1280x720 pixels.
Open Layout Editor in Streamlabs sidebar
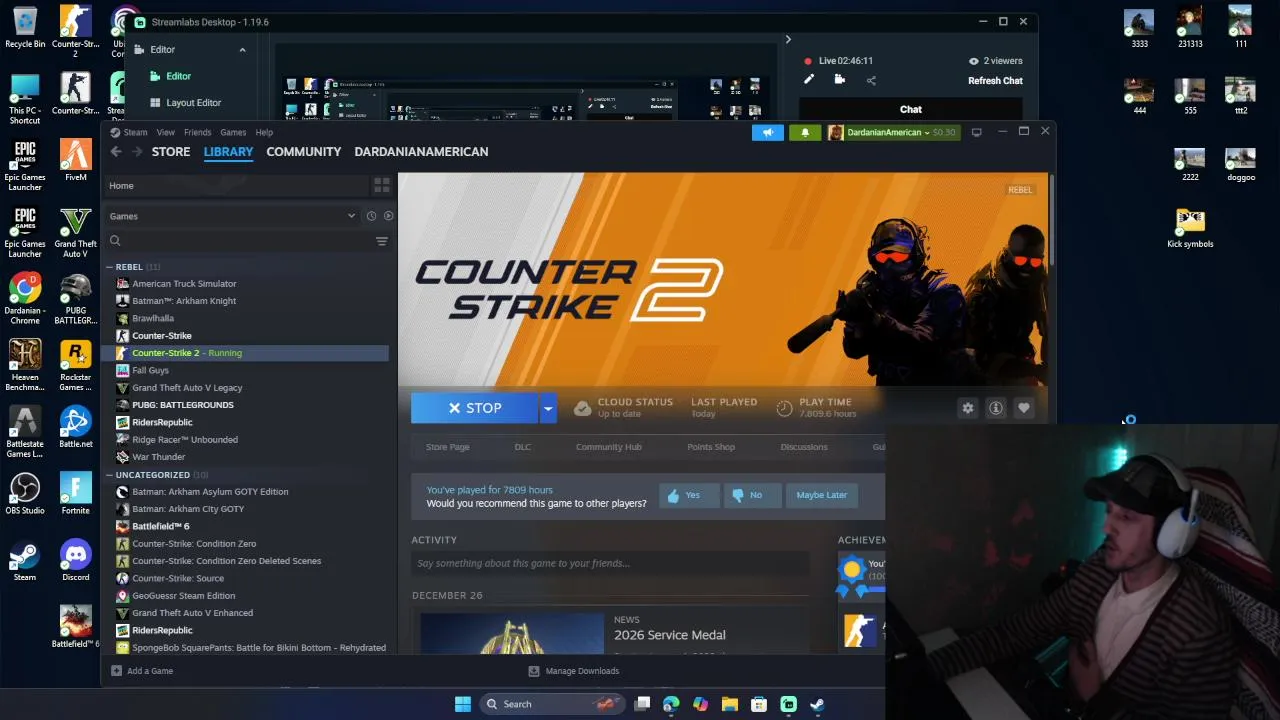click(193, 103)
